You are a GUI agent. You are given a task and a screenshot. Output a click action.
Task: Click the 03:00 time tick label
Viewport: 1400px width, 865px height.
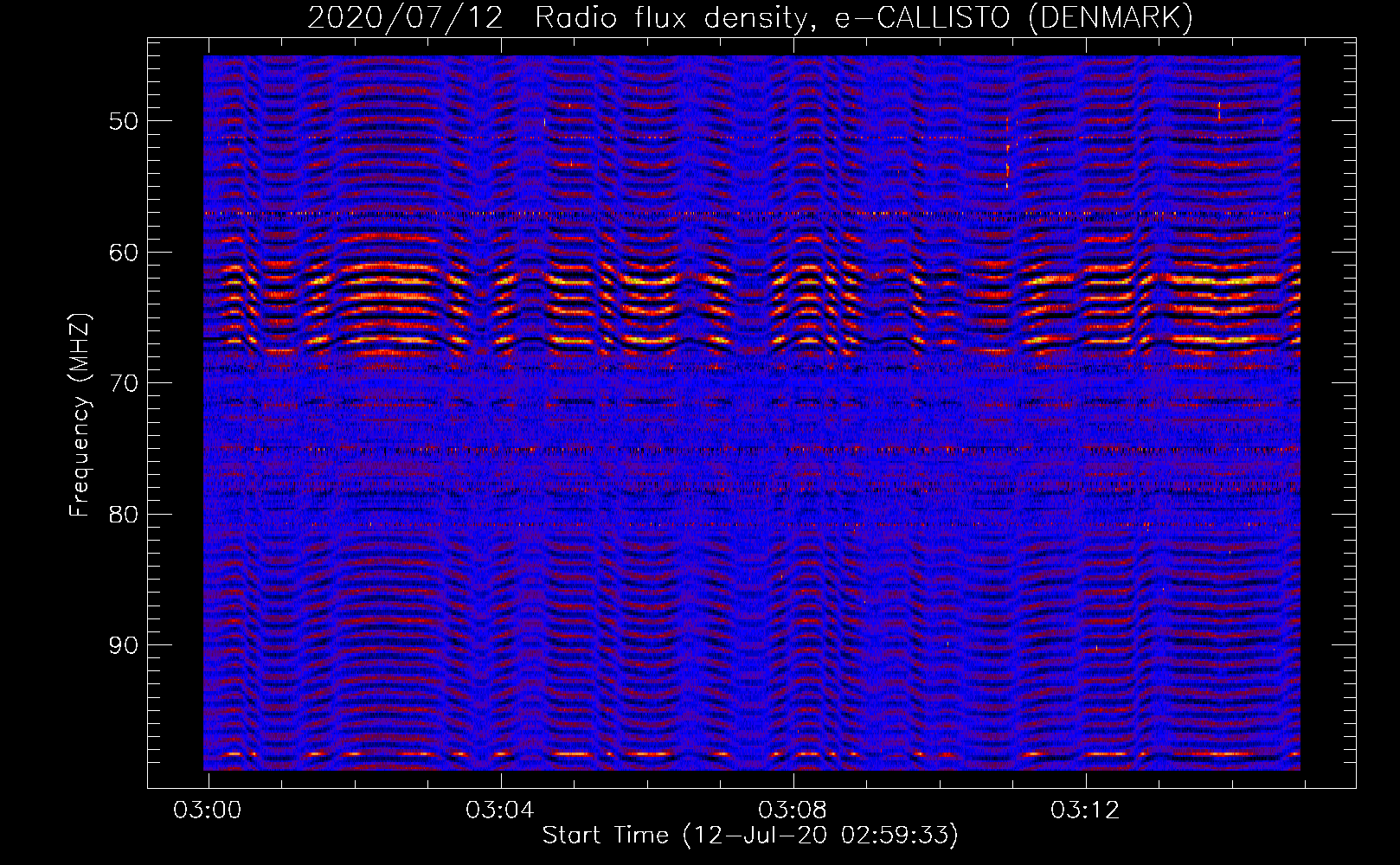208,811
